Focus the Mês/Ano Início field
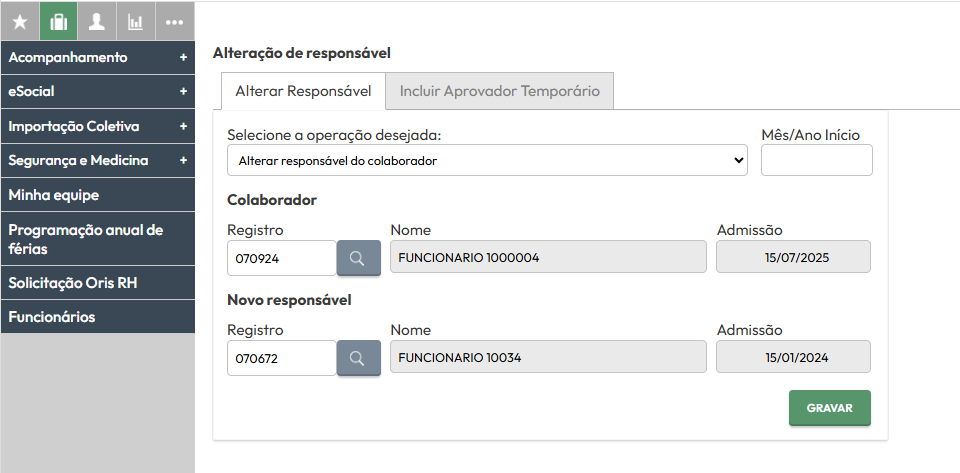Screen dimensions: 960x473 point(817,160)
